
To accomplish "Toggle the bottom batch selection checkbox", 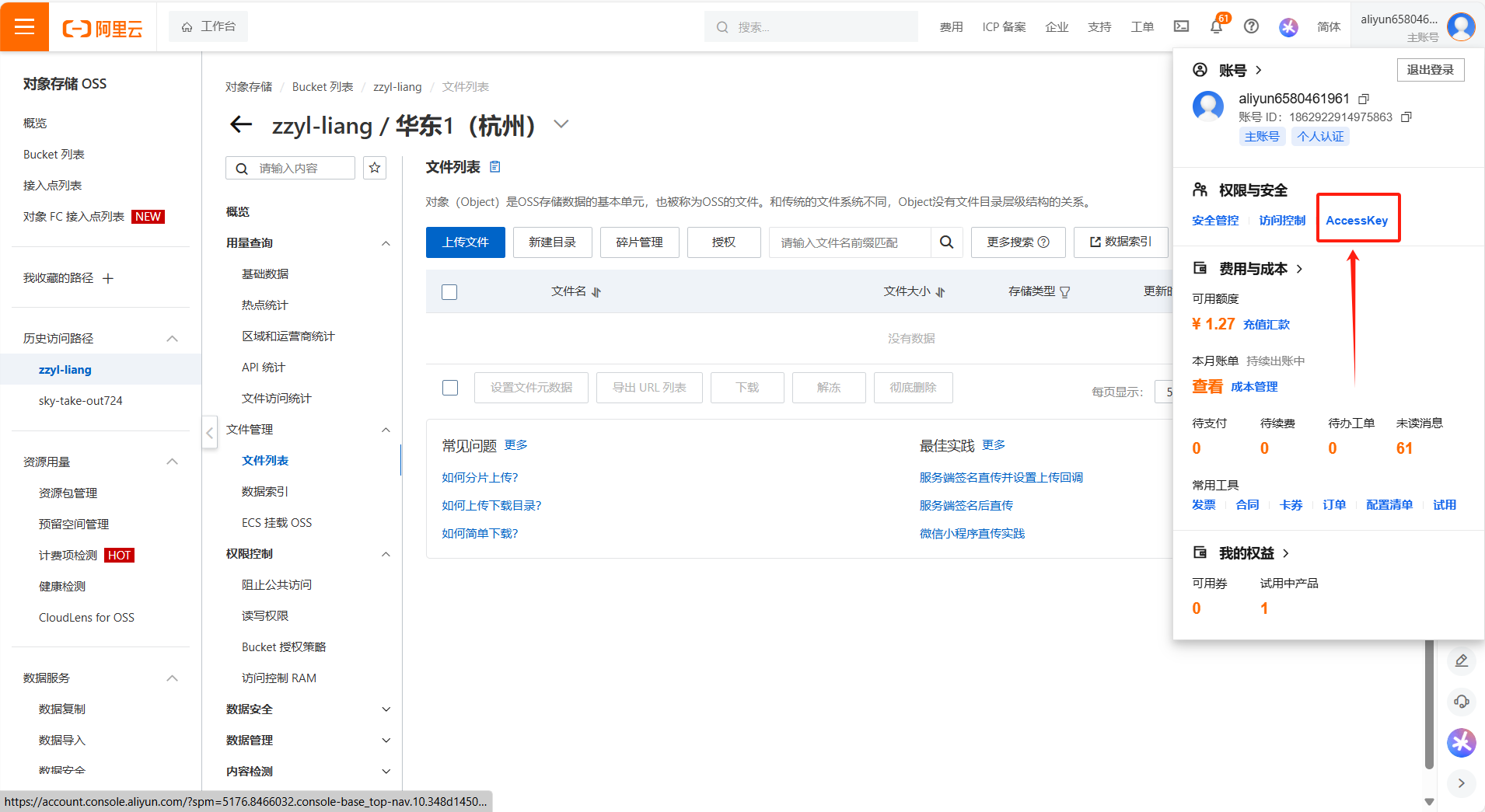I will coord(450,388).
